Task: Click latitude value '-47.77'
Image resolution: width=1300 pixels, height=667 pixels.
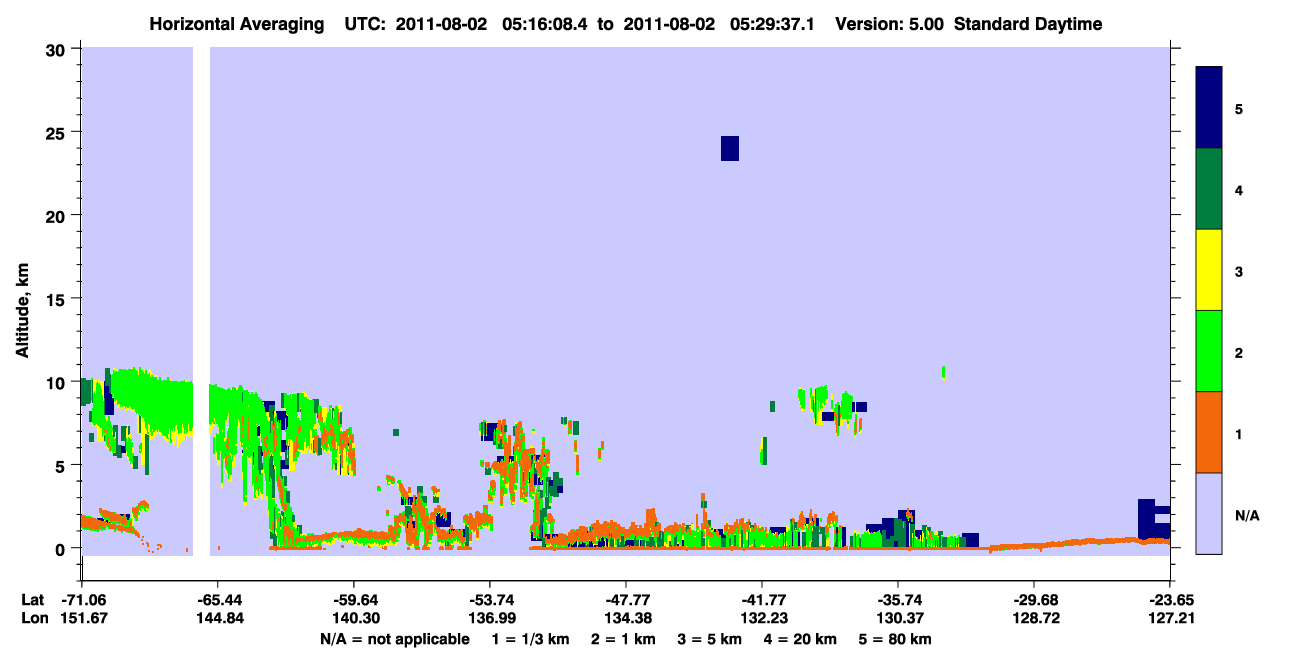Action: tap(626, 600)
